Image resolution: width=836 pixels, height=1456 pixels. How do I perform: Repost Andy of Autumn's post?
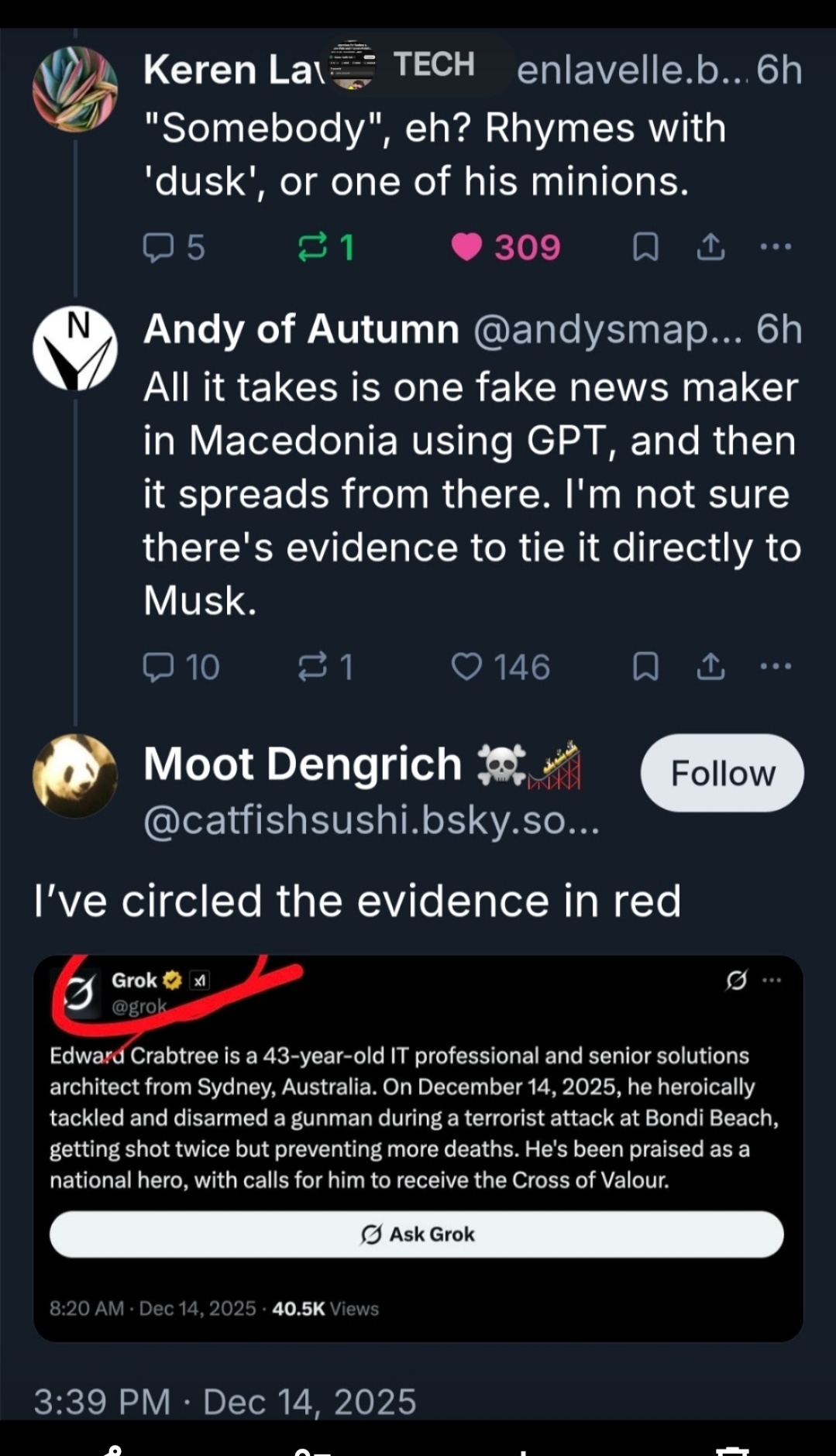[313, 667]
